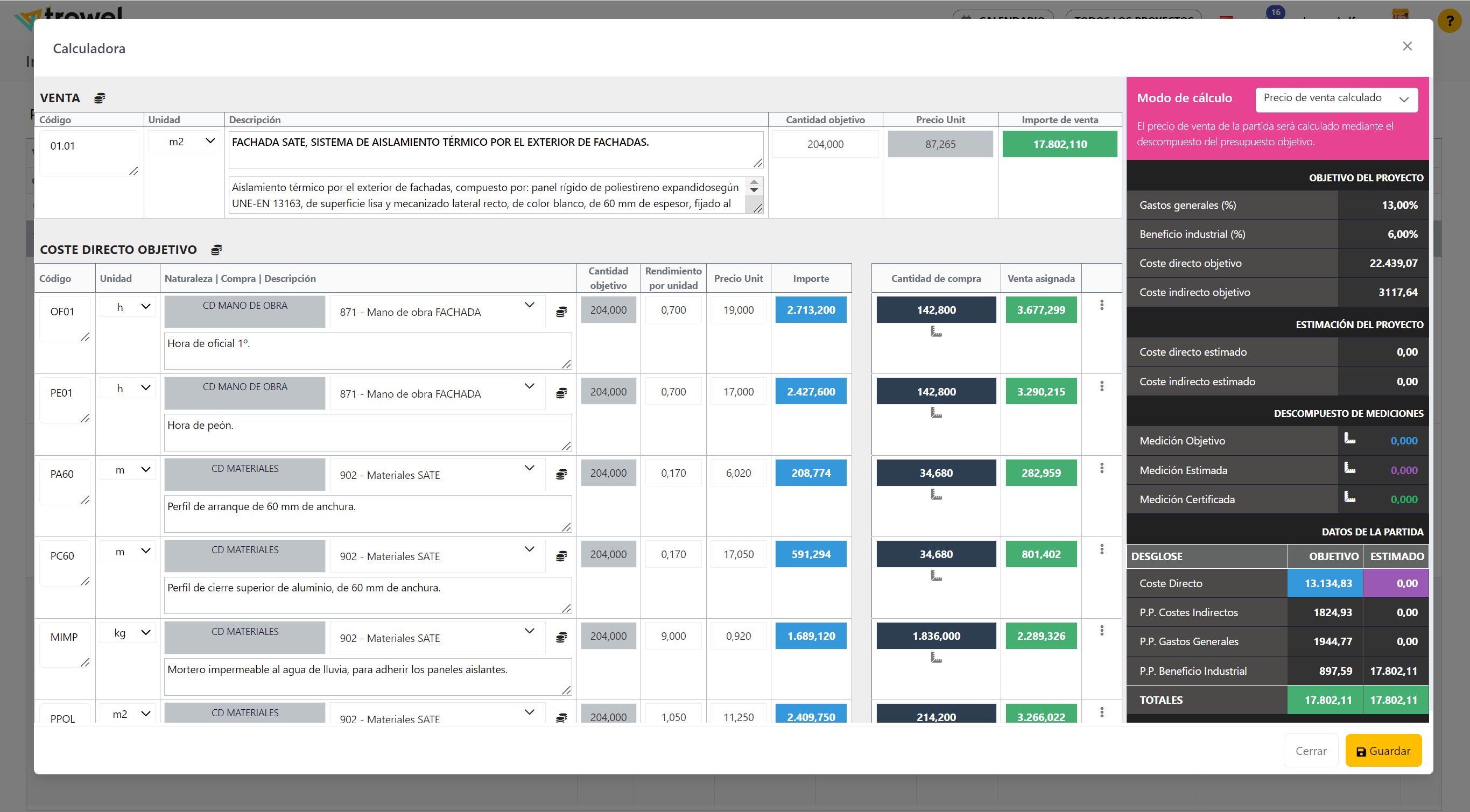Screen dimensions: 1470x812
Task: Open three-dot menu for MIMP row
Action: [x=1101, y=631]
